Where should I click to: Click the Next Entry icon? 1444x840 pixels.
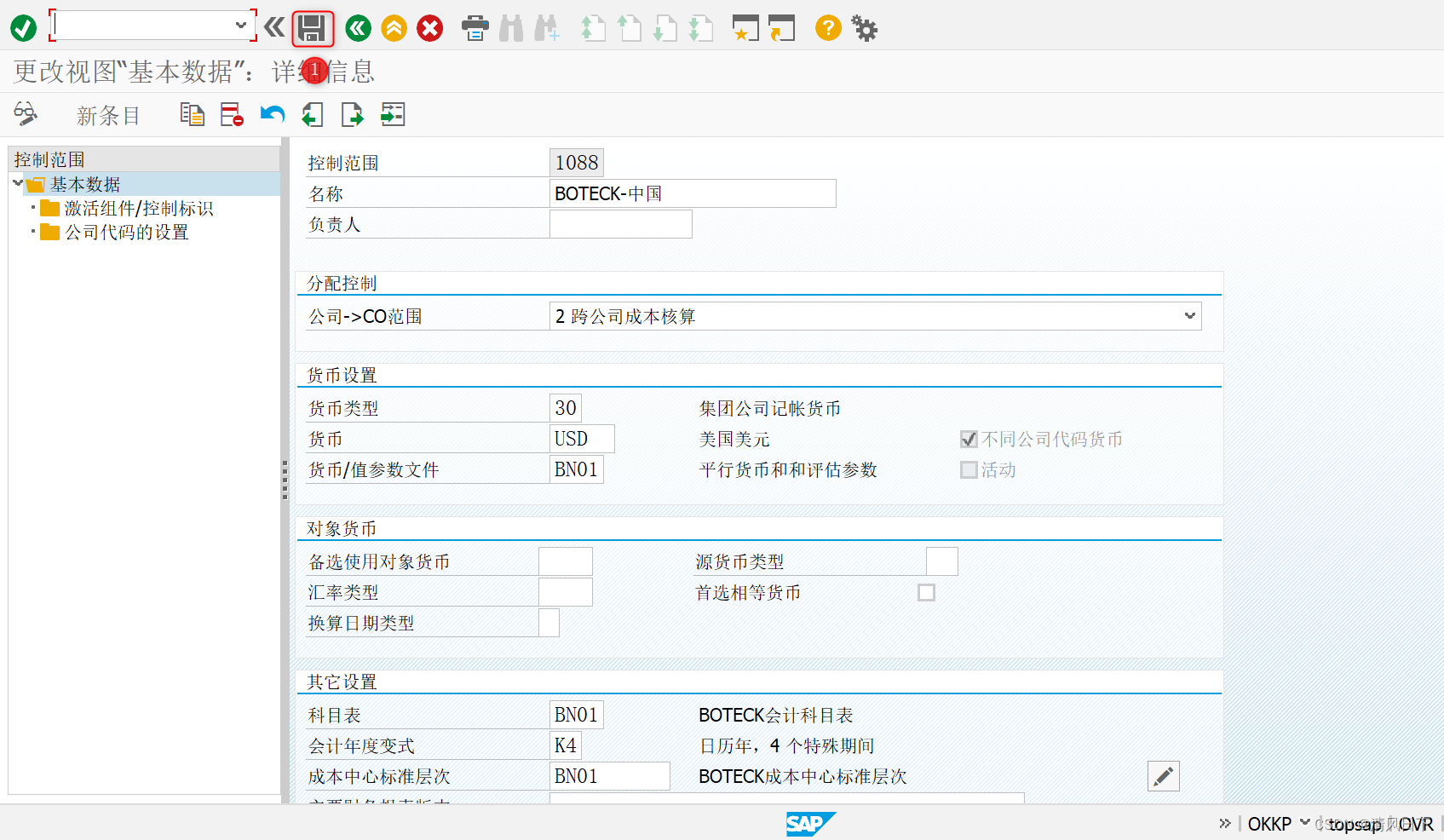(x=352, y=114)
